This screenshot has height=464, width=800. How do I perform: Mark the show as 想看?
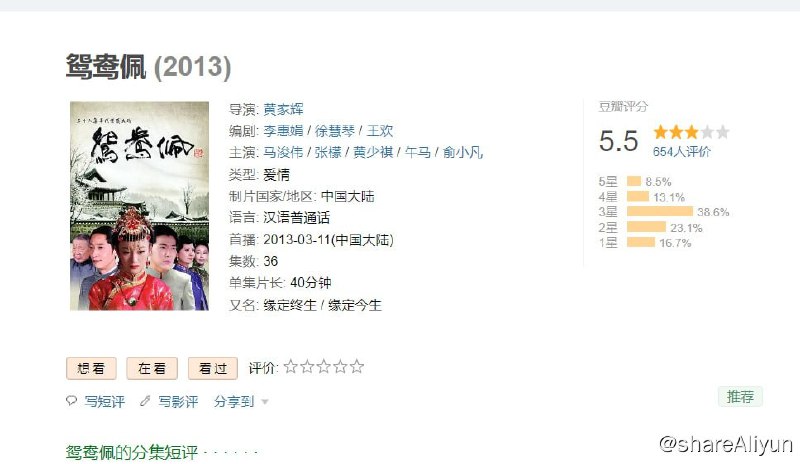(x=91, y=368)
